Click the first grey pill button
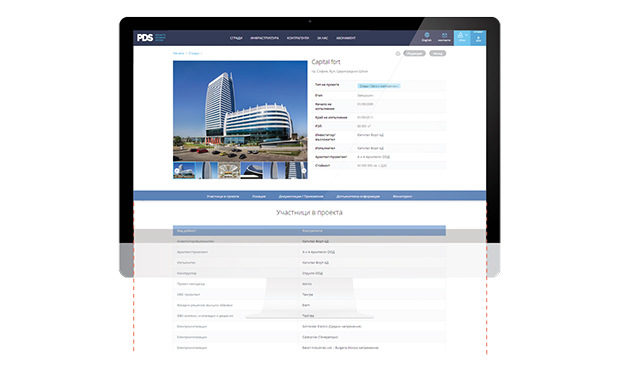Image resolution: width=620 pixels, height=370 pixels. tap(414, 53)
